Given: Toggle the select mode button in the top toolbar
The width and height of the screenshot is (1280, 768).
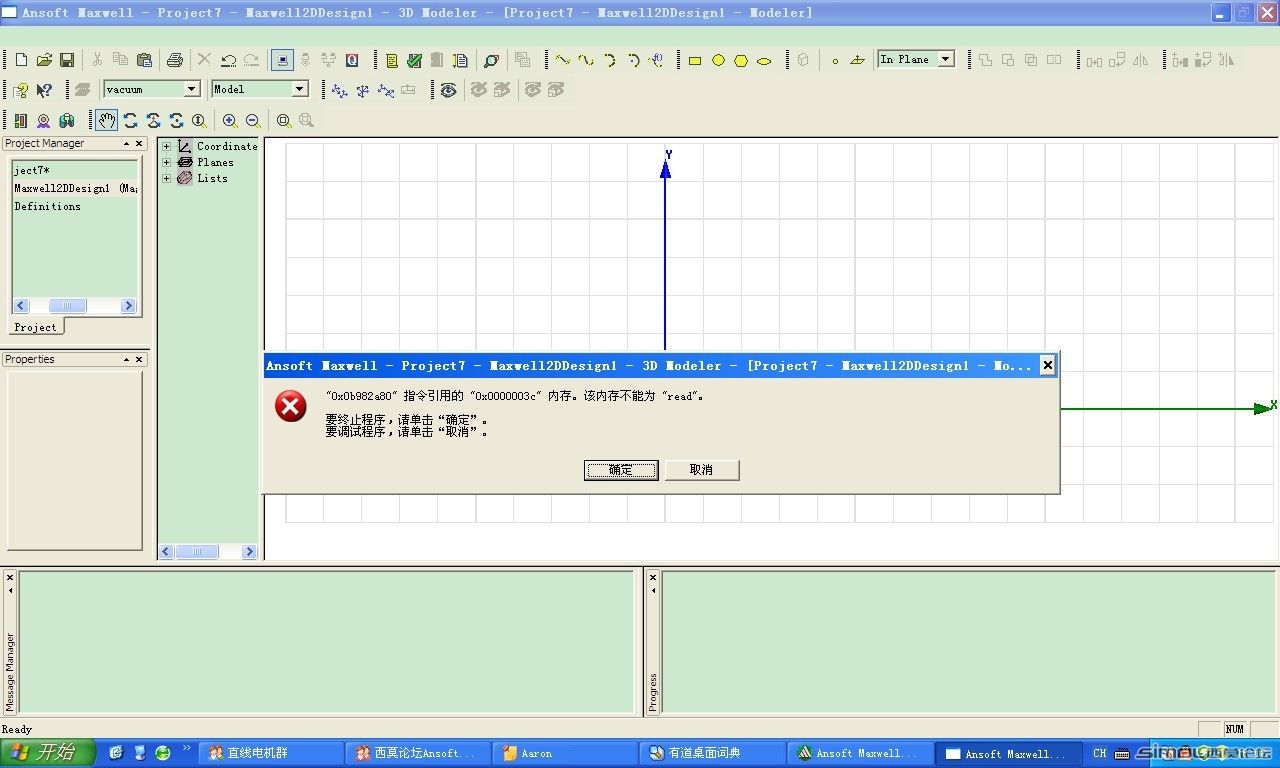Looking at the screenshot, I should (x=282, y=60).
